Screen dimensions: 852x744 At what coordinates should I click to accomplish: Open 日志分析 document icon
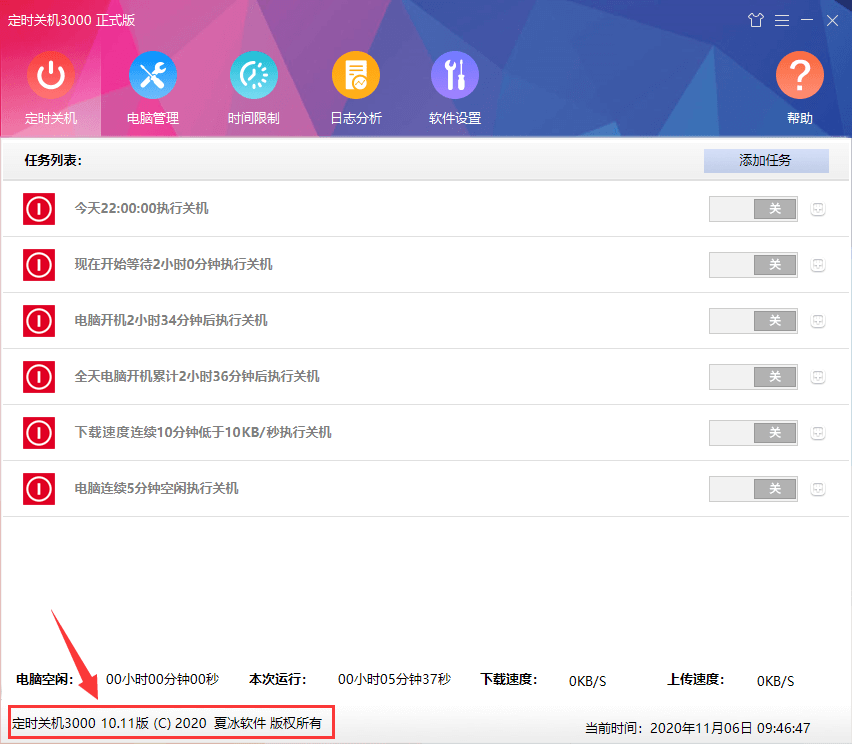(356, 75)
